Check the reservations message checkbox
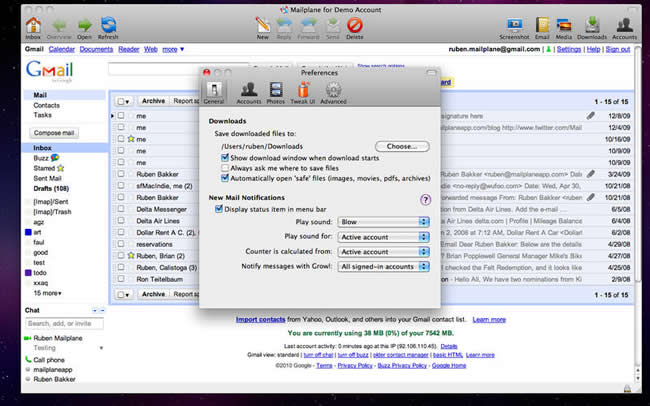This screenshot has height=406, width=650. click(x=121, y=244)
